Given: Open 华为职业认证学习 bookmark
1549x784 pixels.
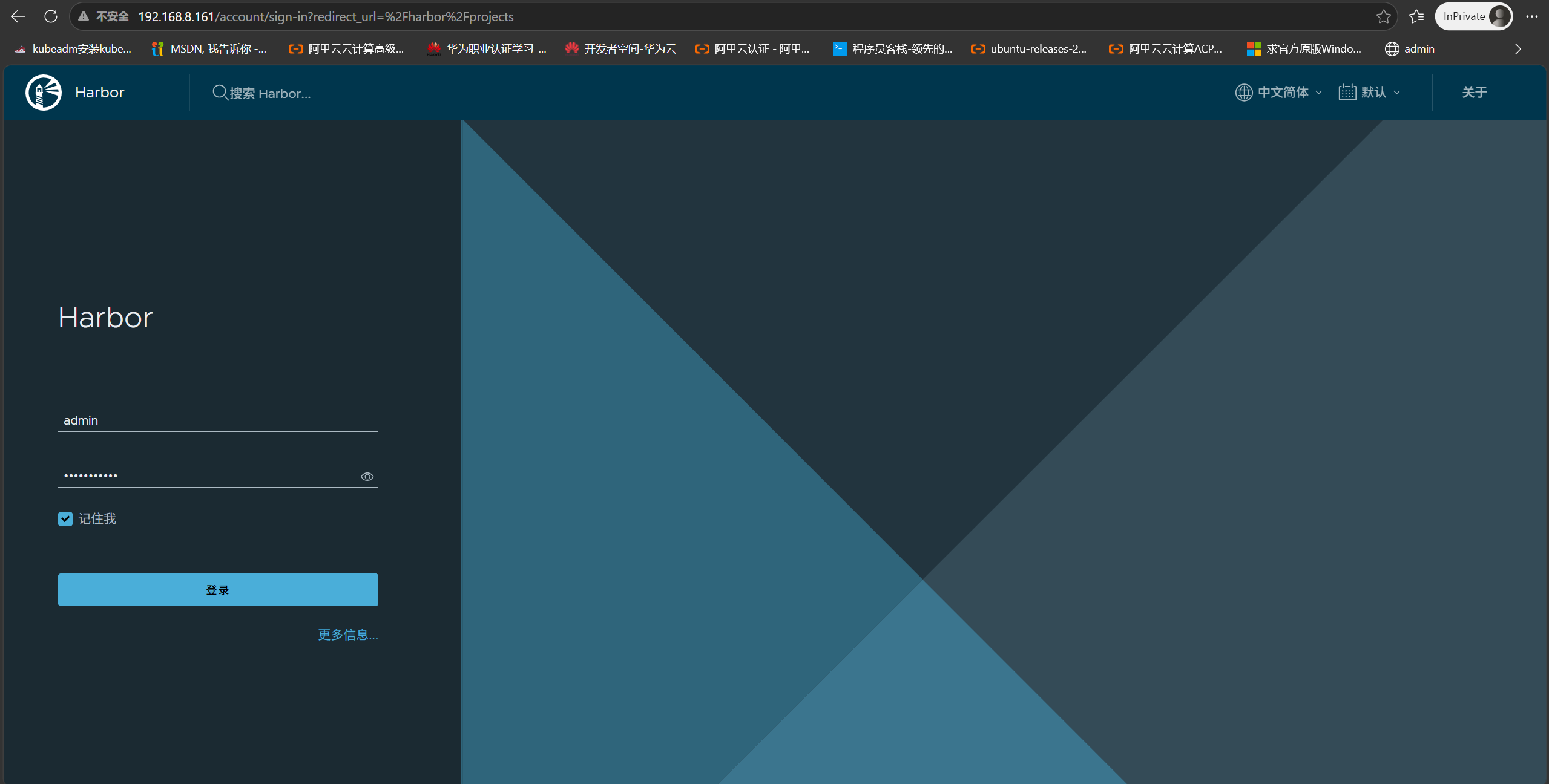Looking at the screenshot, I should click(487, 49).
